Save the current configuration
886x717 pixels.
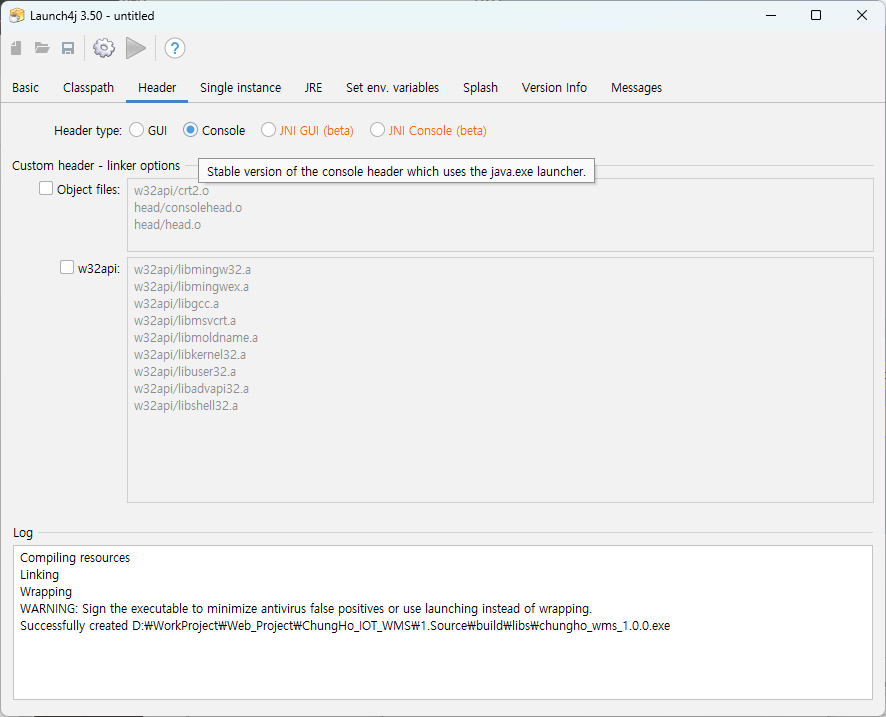point(68,47)
